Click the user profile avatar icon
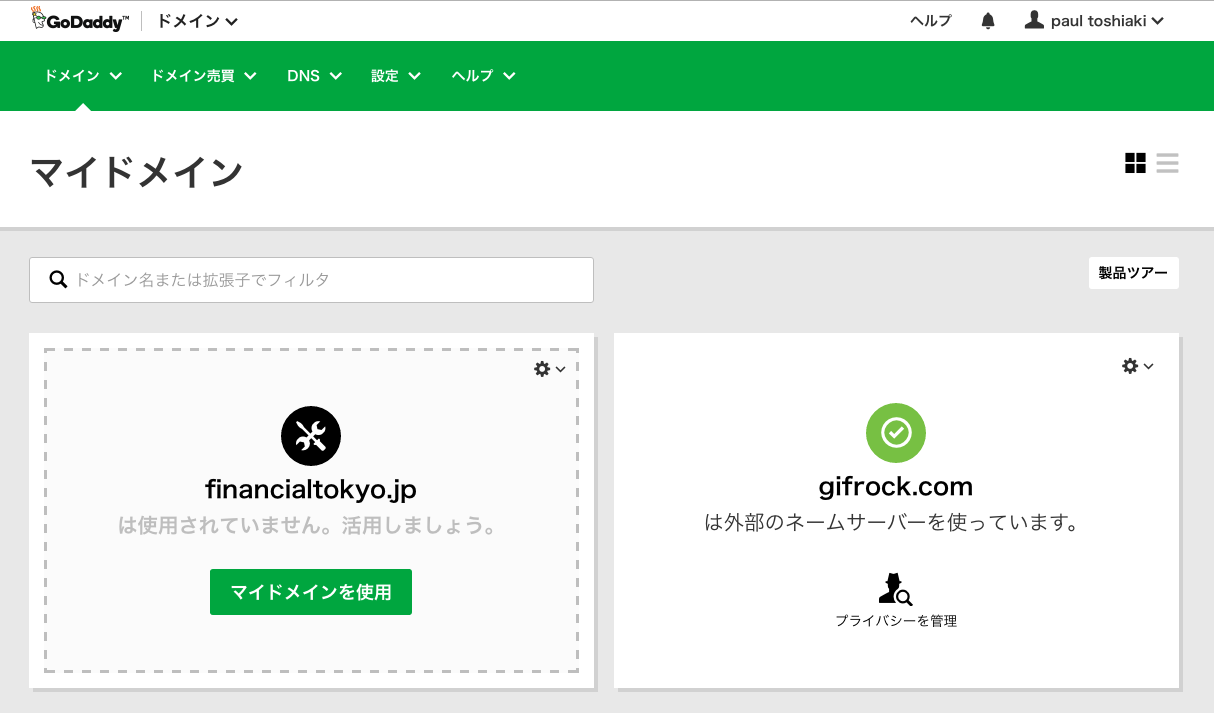Viewport: 1214px width, 713px height. (x=1034, y=20)
